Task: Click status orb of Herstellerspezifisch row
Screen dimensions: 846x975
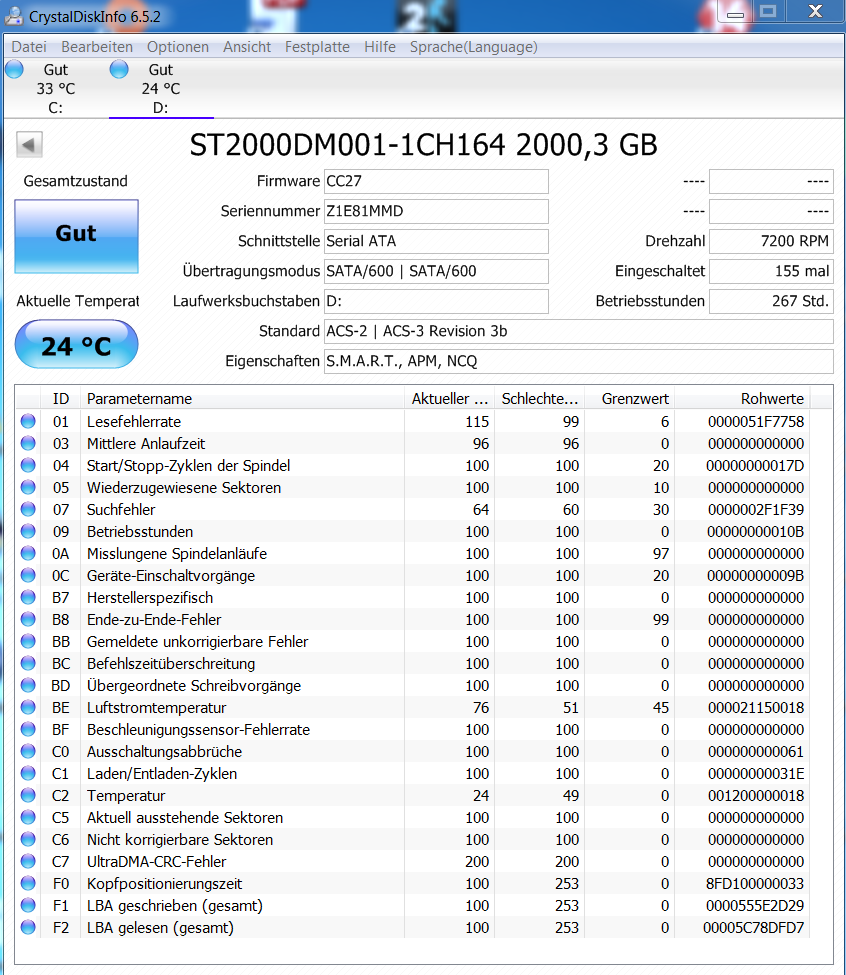Action: [28, 597]
